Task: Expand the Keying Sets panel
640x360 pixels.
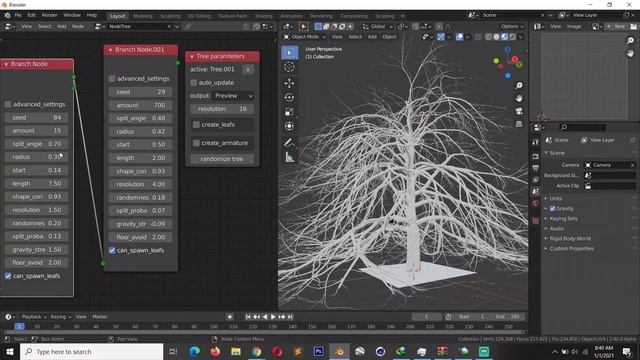Action: pos(563,219)
